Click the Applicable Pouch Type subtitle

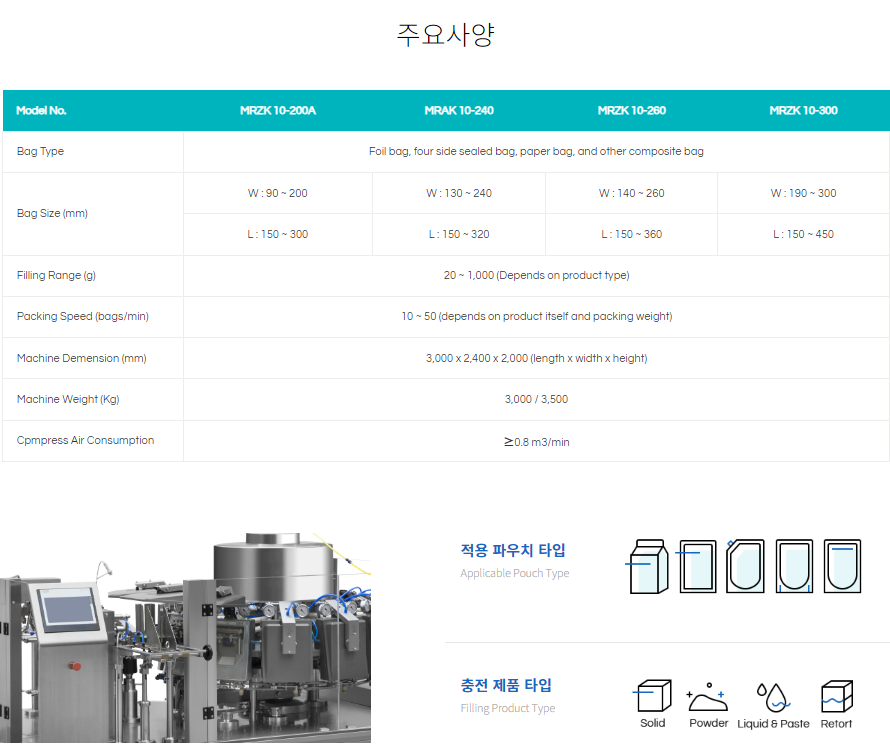click(x=514, y=573)
